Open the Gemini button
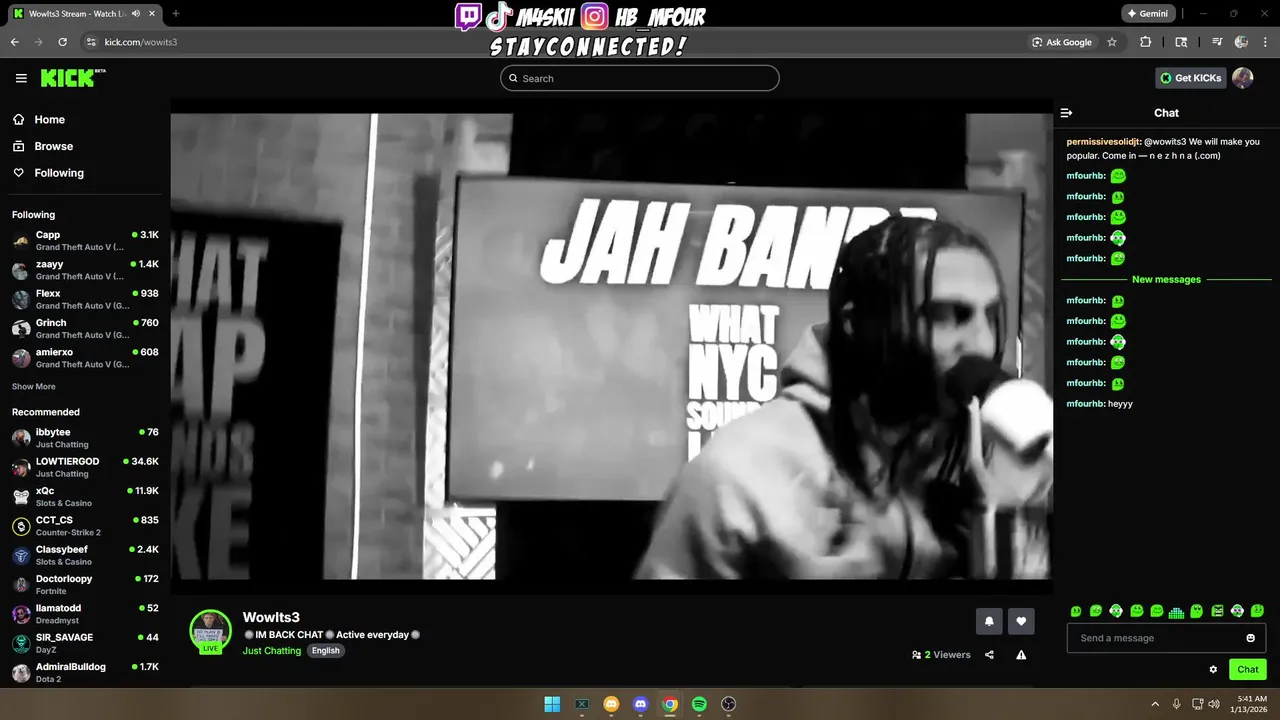Screen dimensions: 1280x720 [x=1147, y=14]
